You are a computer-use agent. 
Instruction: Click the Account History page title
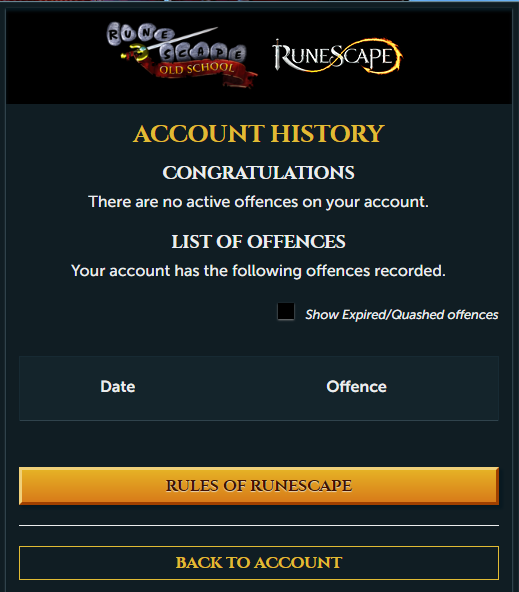tap(259, 134)
